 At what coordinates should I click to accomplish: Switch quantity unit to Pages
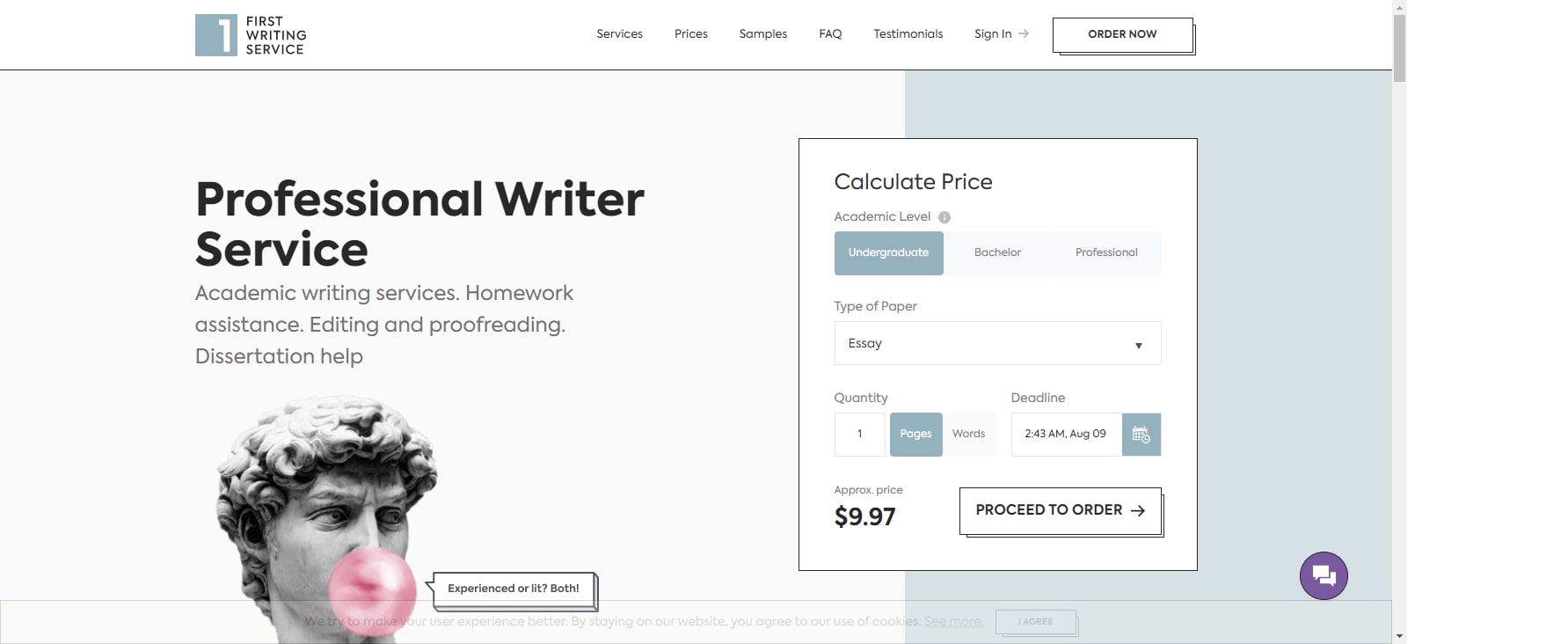915,435
